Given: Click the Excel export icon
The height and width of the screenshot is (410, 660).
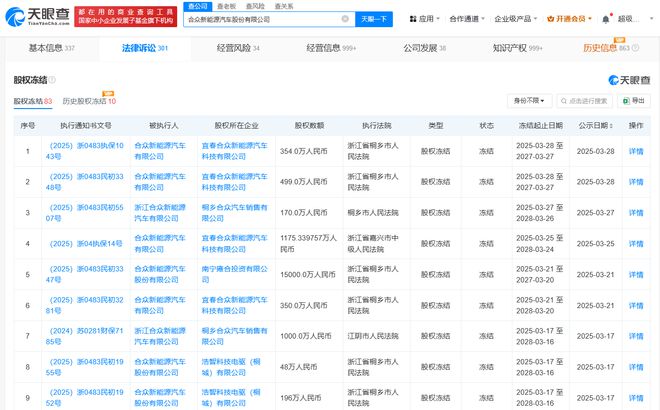Looking at the screenshot, I should (x=626, y=101).
